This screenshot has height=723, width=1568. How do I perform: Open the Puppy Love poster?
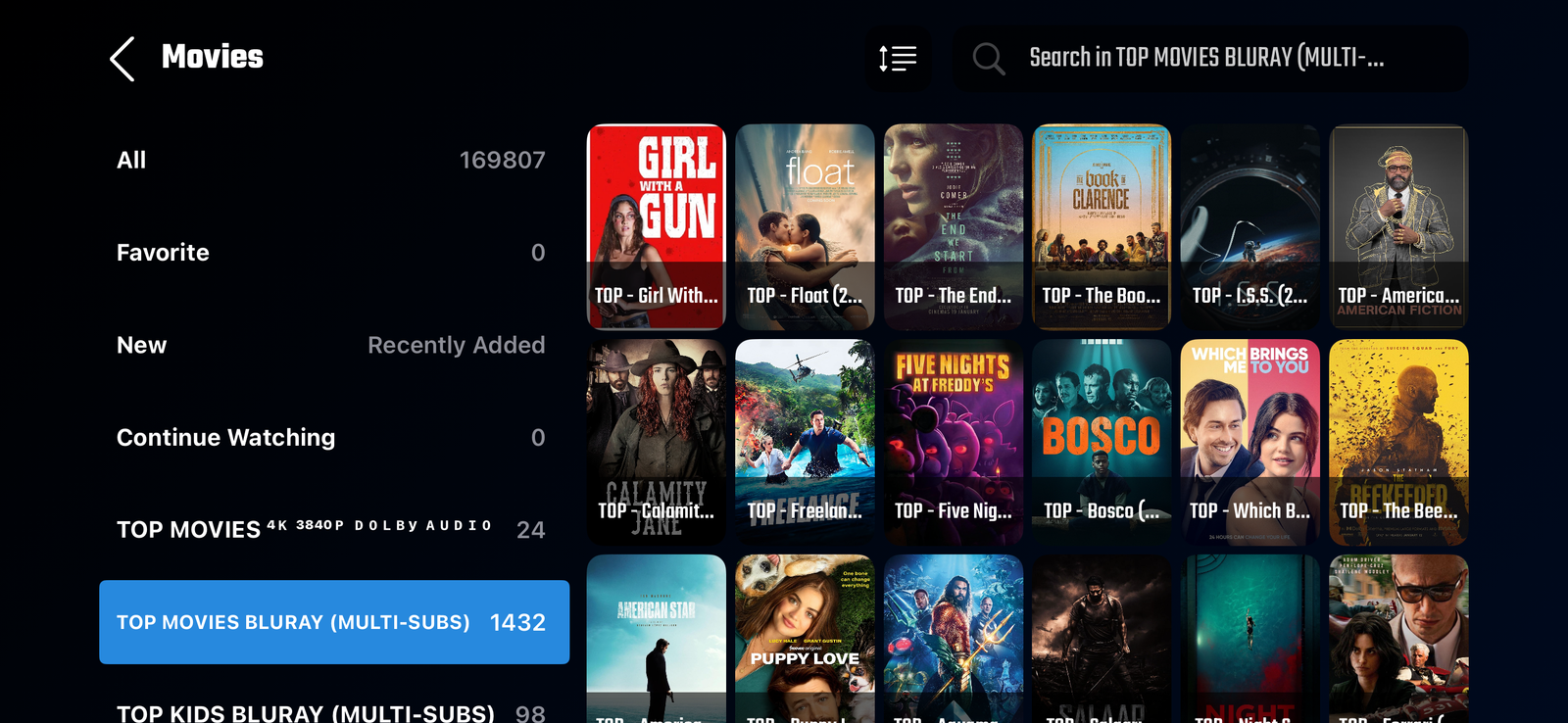(x=805, y=639)
